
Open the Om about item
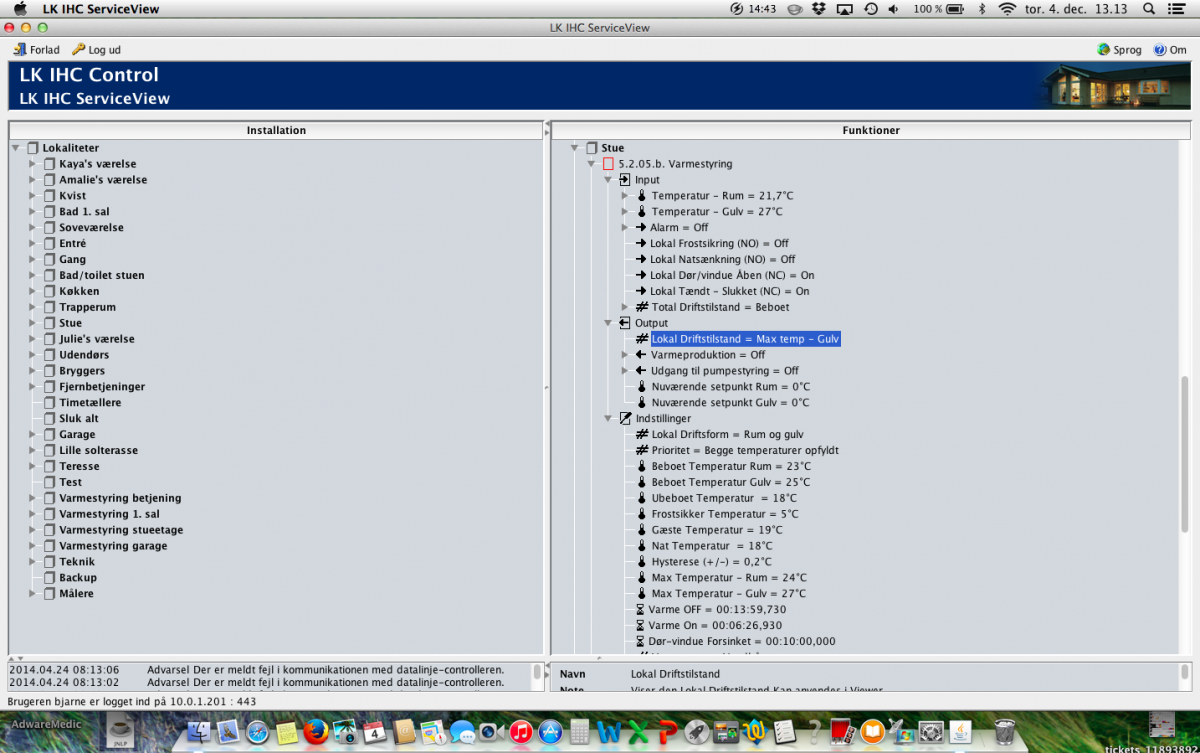pyautogui.click(x=1169, y=49)
